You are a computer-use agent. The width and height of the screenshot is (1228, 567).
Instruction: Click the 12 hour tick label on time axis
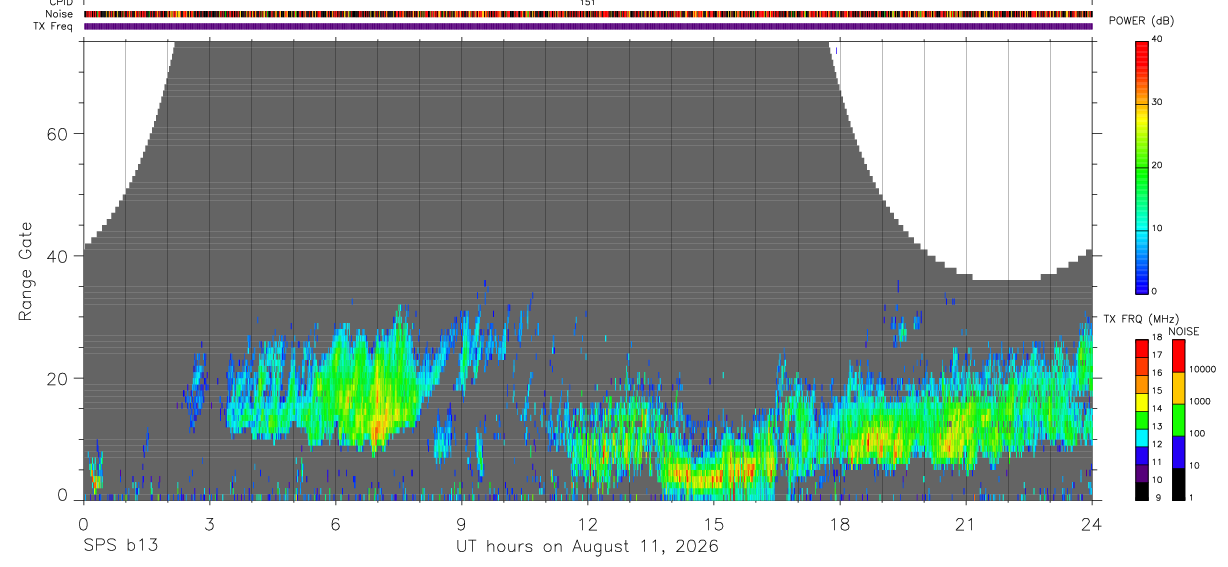(x=587, y=524)
